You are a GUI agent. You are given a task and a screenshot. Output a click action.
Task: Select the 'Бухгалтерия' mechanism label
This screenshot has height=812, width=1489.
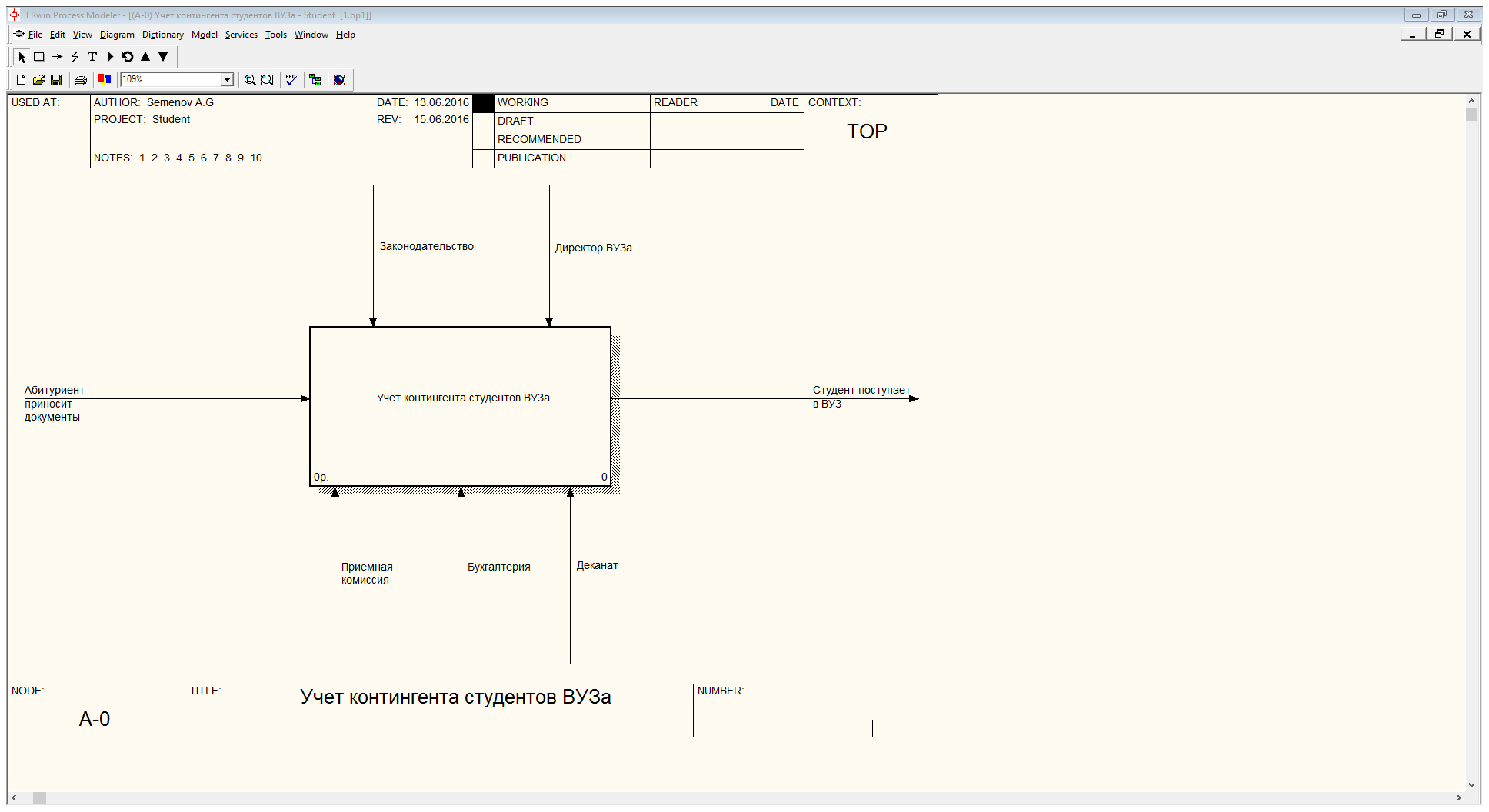(x=499, y=567)
